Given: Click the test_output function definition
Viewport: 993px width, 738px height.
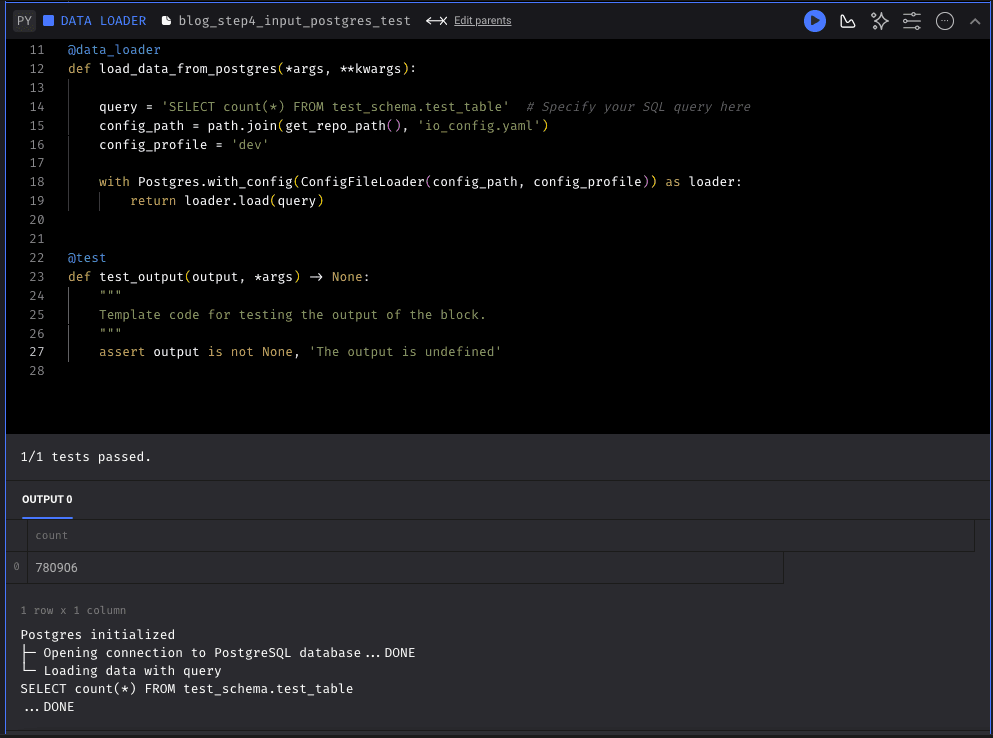Looking at the screenshot, I should (218, 277).
